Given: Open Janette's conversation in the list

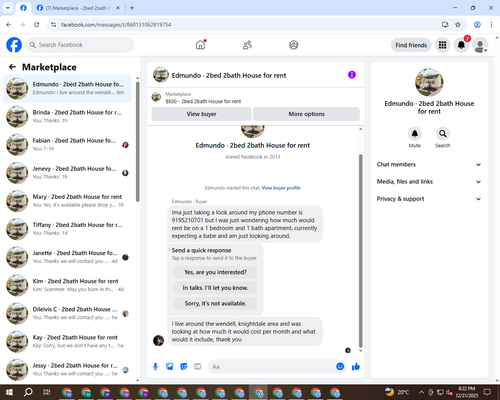Looking at the screenshot, I should click(67, 257).
